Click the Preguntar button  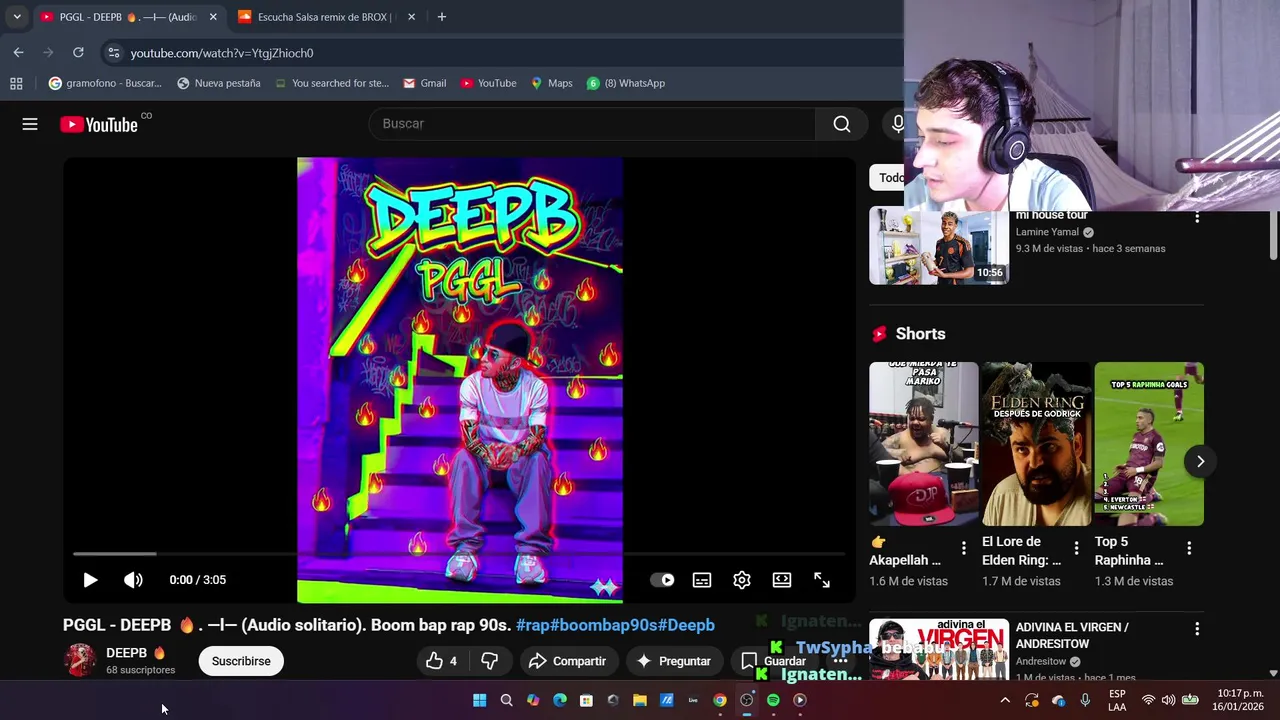[x=673, y=661]
